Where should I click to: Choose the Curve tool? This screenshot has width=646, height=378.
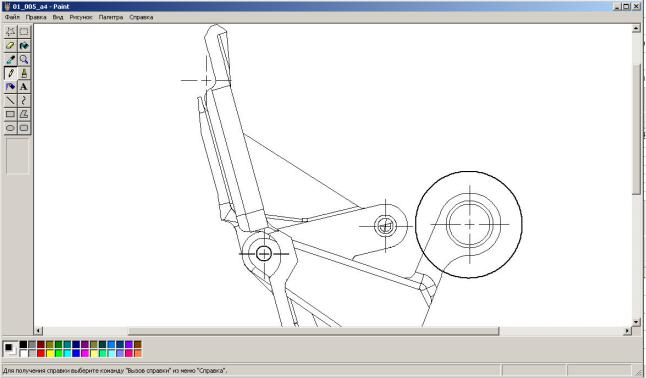pyautogui.click(x=24, y=101)
